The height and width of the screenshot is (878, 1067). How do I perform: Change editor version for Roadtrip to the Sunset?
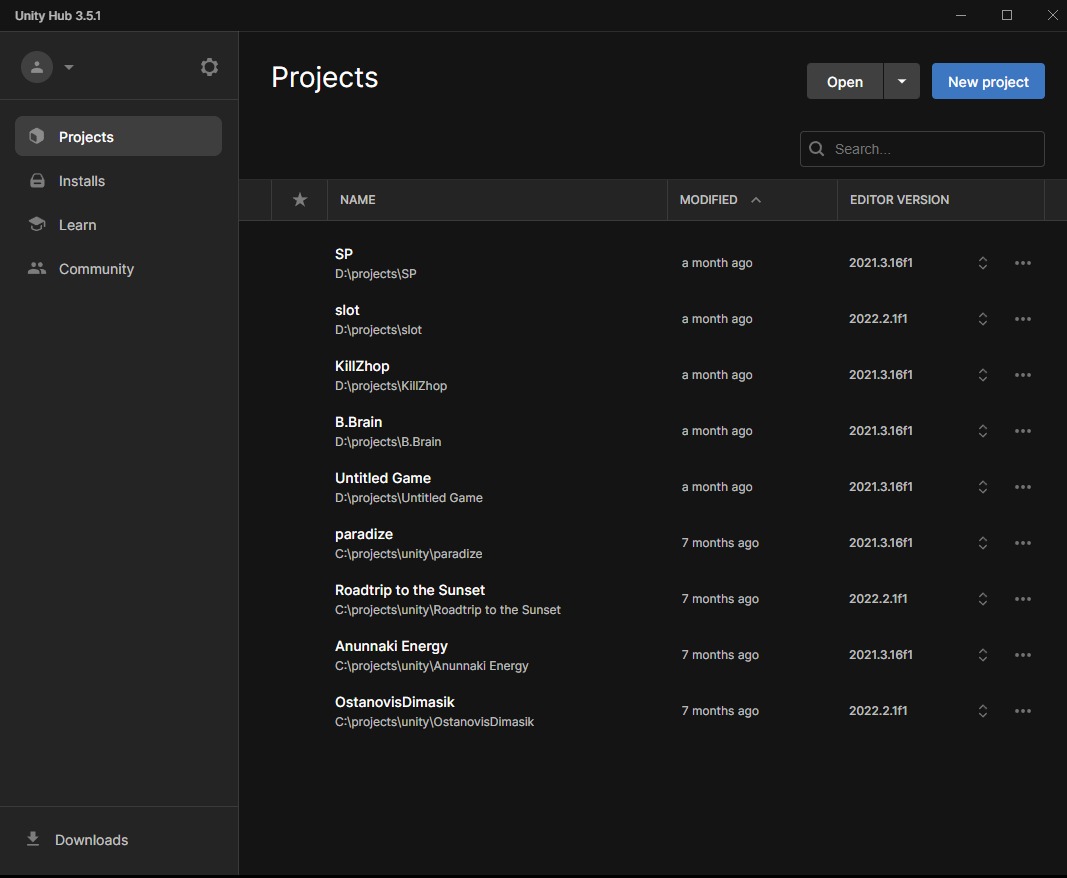tap(983, 599)
